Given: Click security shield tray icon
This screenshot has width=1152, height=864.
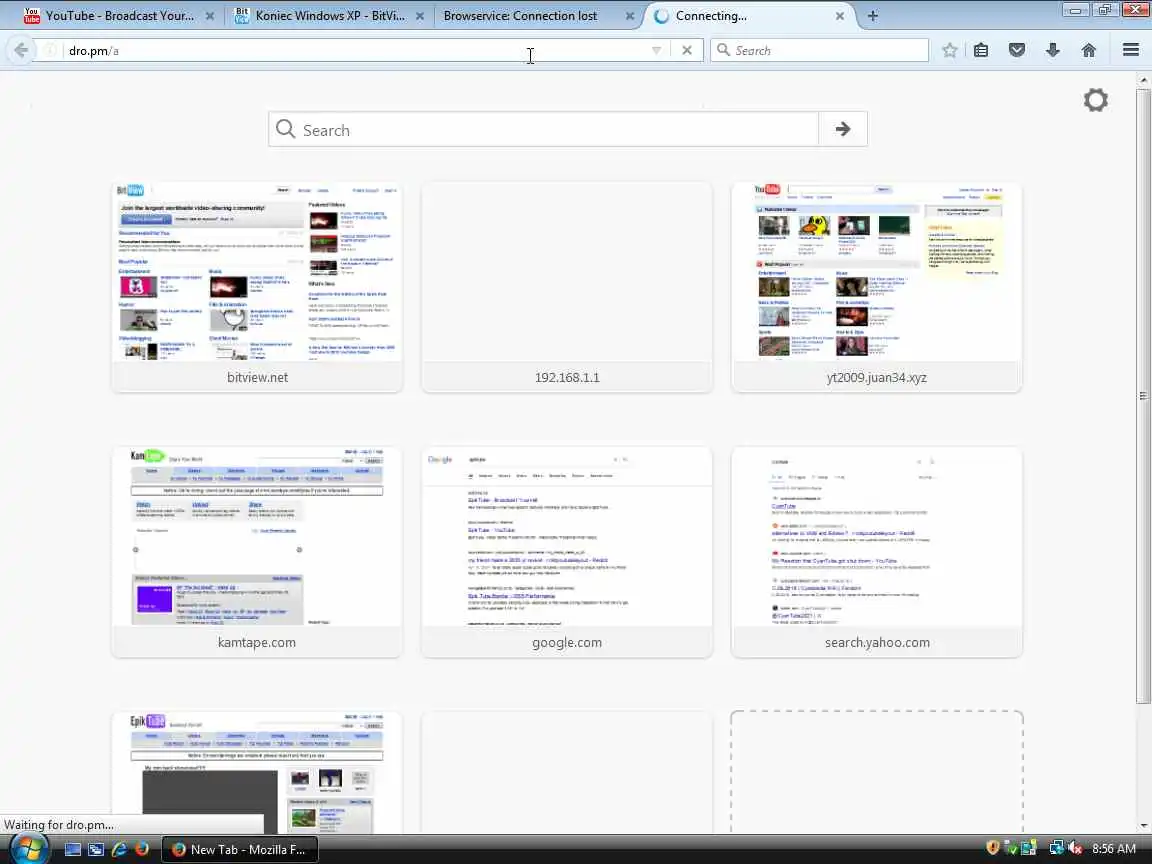Looking at the screenshot, I should pyautogui.click(x=992, y=849).
